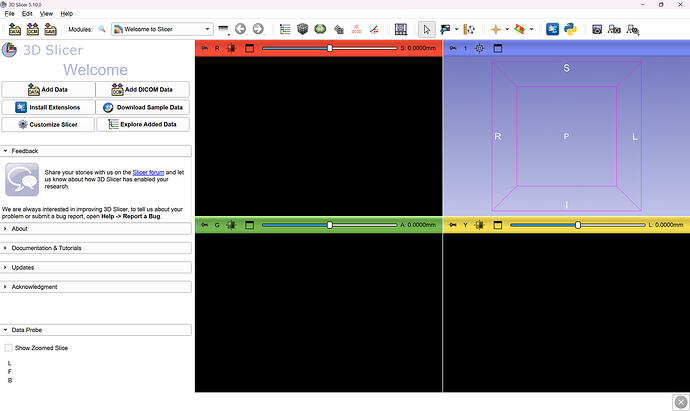Open the Markups module icon
This screenshot has height=411, width=690.
click(x=356, y=29)
